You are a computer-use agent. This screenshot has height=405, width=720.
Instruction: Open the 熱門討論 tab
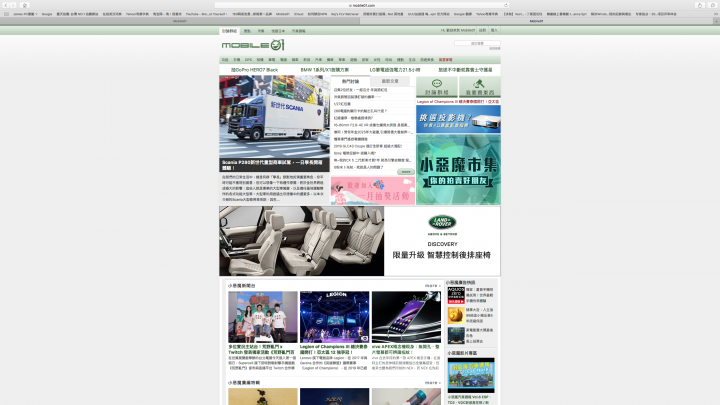tap(350, 81)
